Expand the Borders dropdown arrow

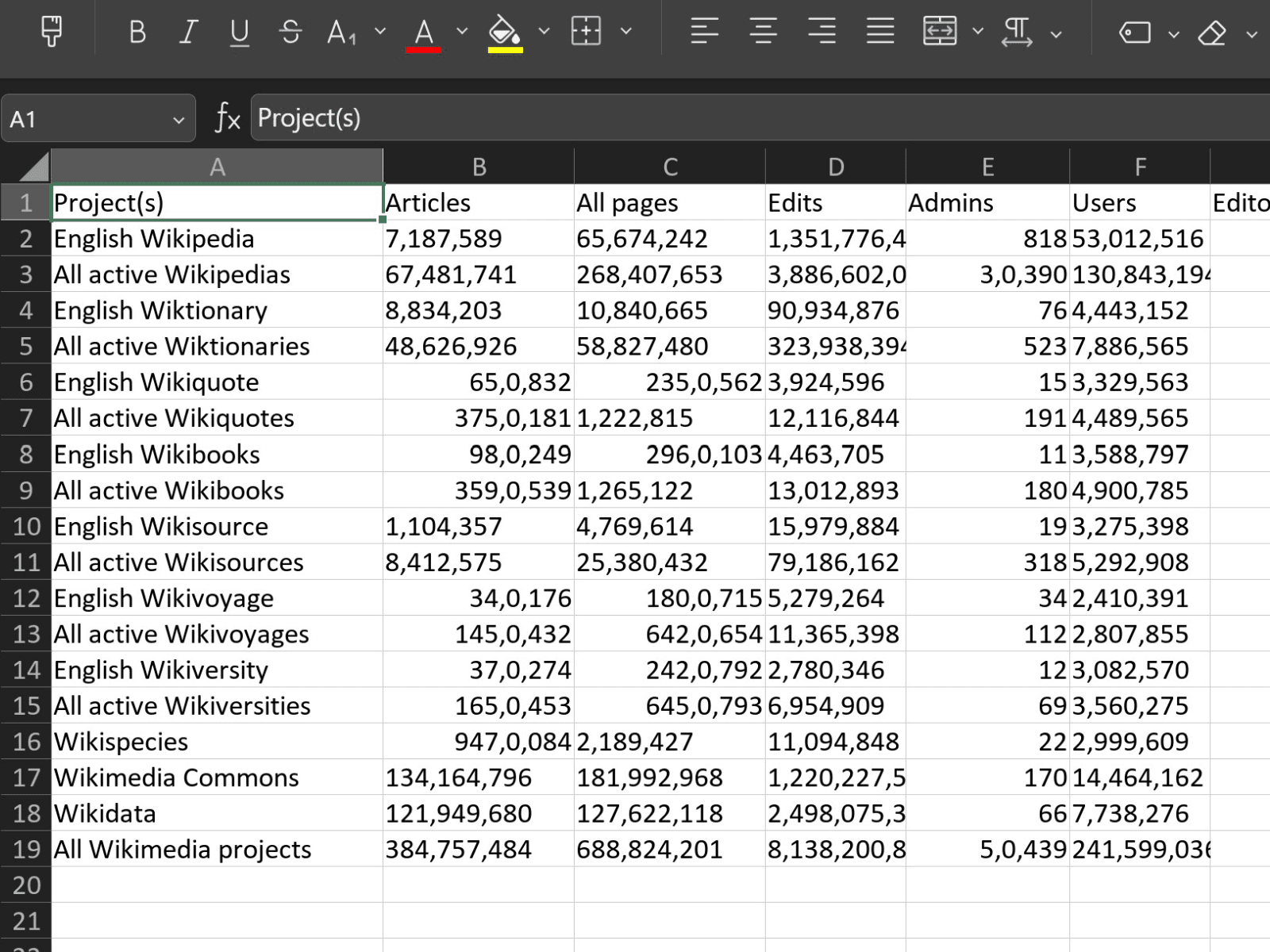626,32
